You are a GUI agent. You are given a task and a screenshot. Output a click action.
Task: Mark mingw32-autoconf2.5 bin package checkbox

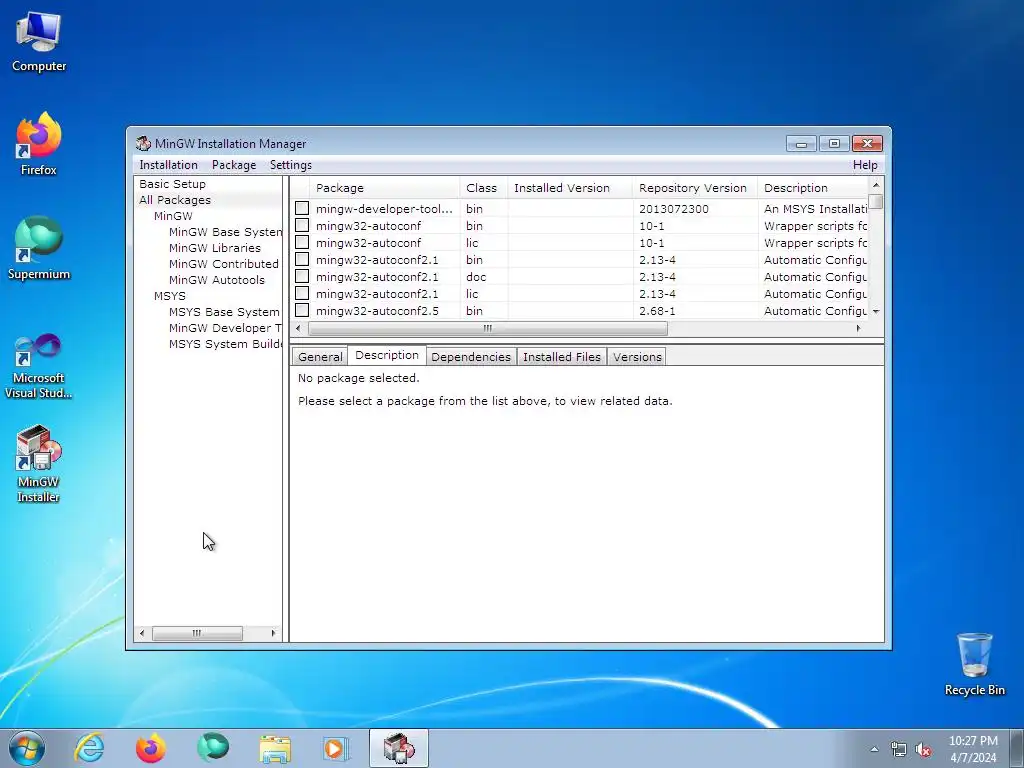click(x=302, y=310)
